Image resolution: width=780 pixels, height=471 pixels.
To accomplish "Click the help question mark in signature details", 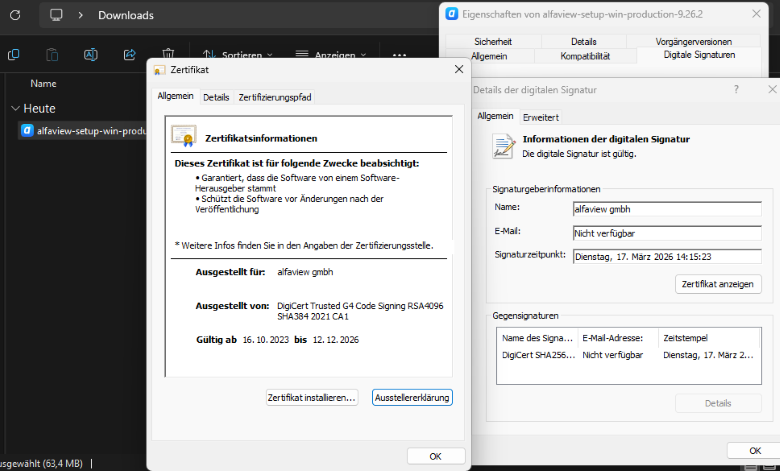I will [736, 89].
